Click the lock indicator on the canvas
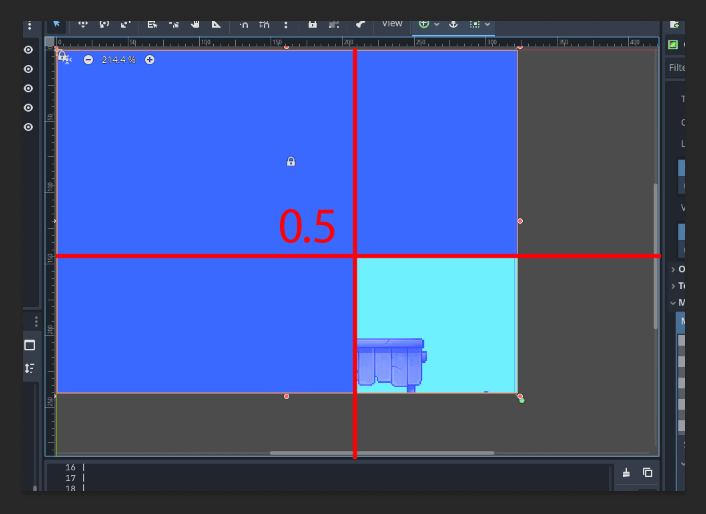706x514 pixels. point(291,161)
